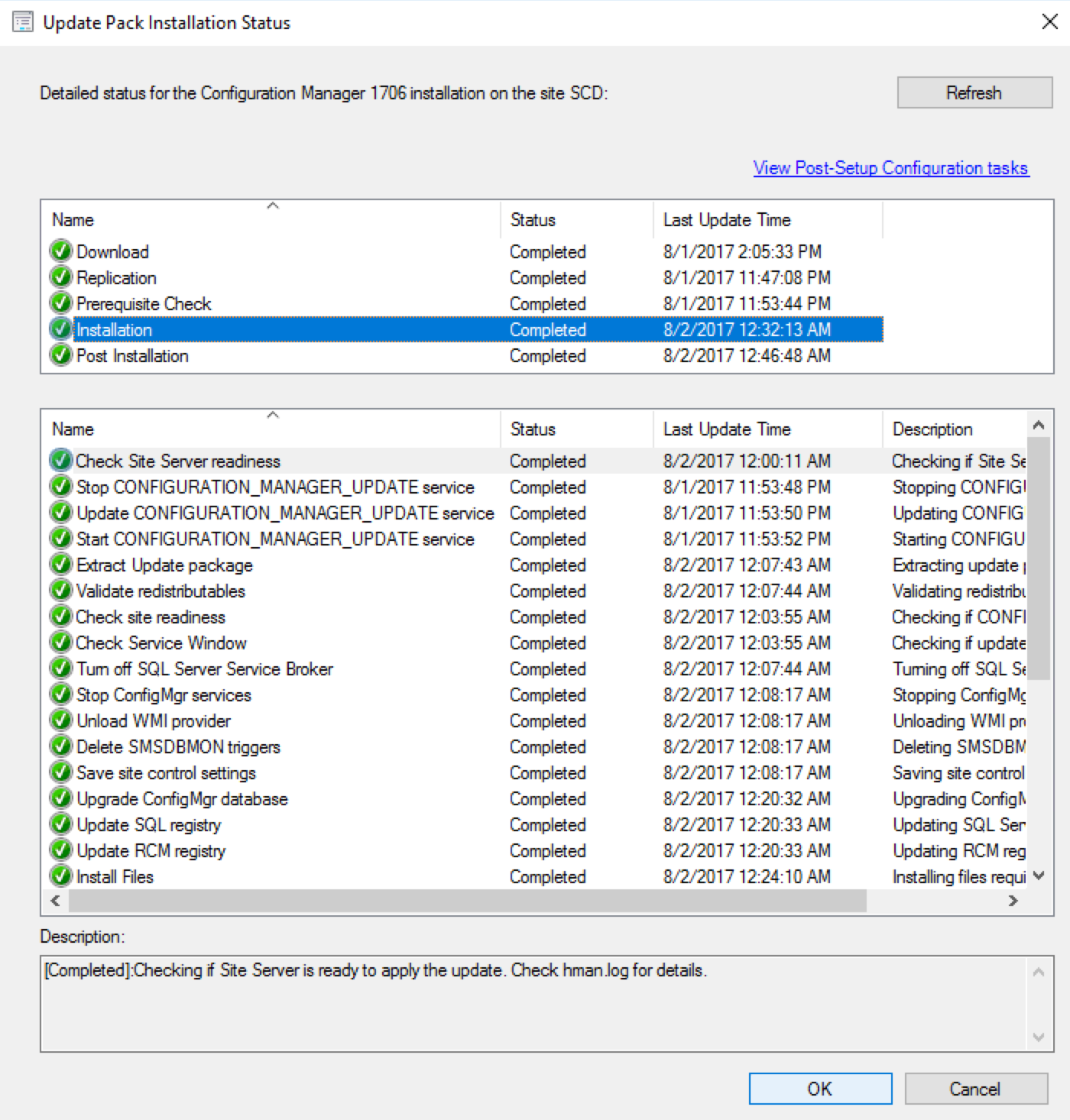Select the Post Installation row name
The height and width of the screenshot is (1120, 1070).
(132, 356)
